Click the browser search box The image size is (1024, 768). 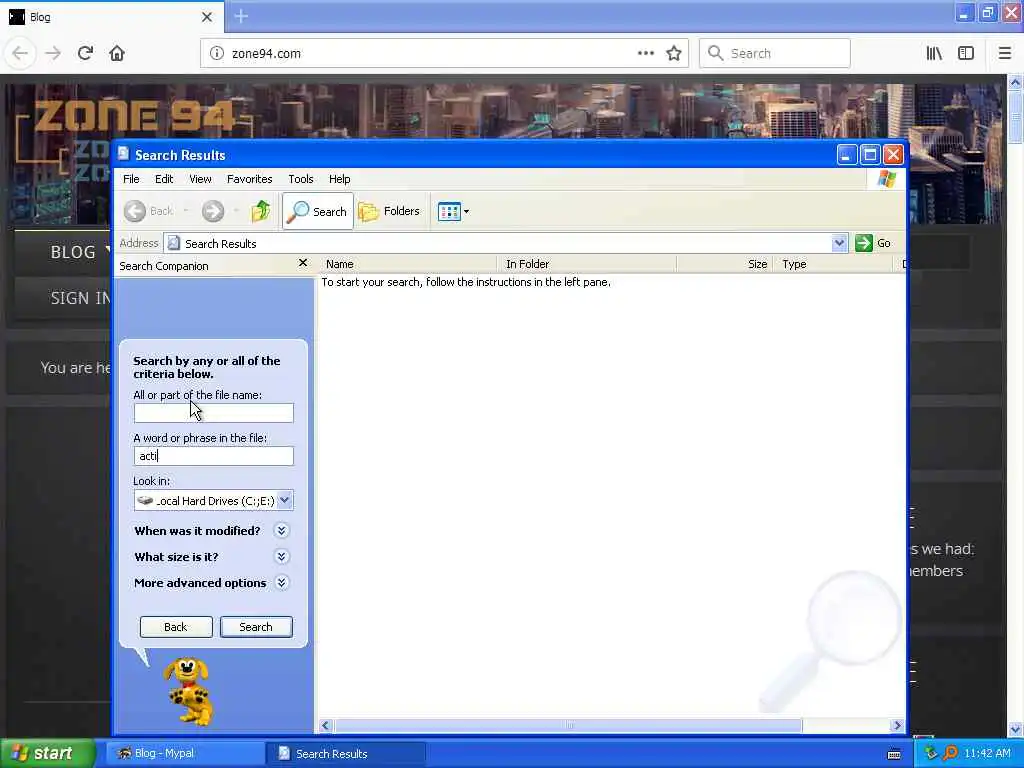[775, 54]
